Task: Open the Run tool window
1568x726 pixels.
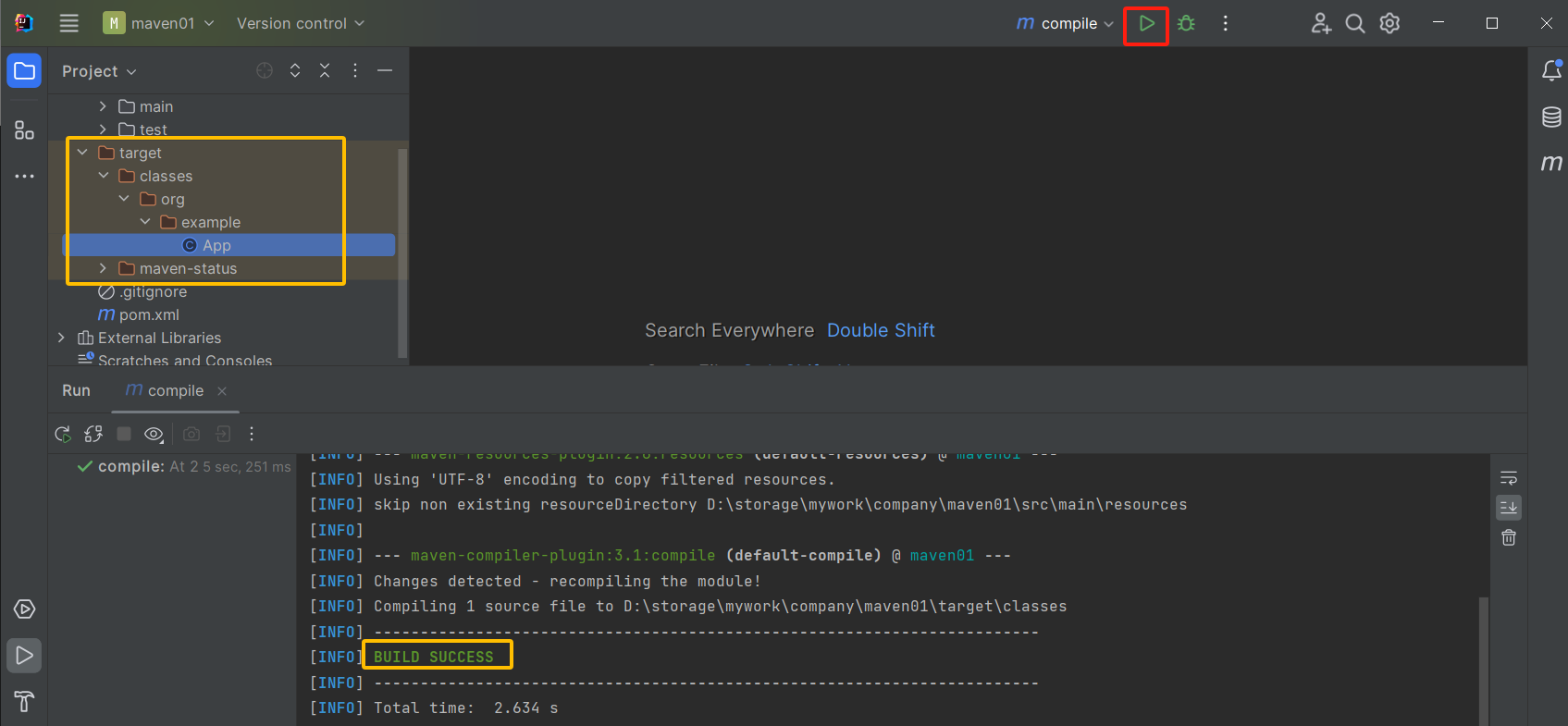Action: [25, 656]
